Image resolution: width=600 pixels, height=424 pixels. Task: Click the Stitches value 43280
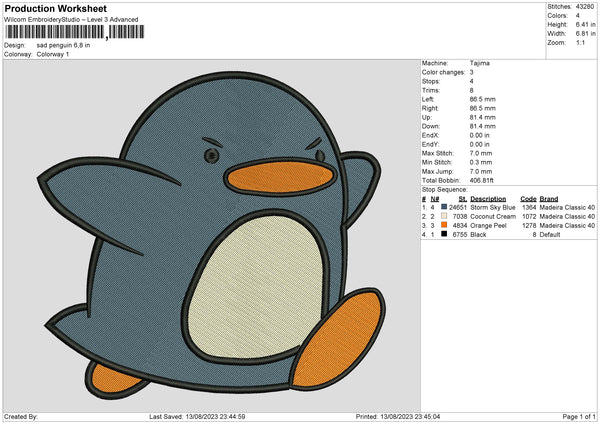[x=584, y=7]
